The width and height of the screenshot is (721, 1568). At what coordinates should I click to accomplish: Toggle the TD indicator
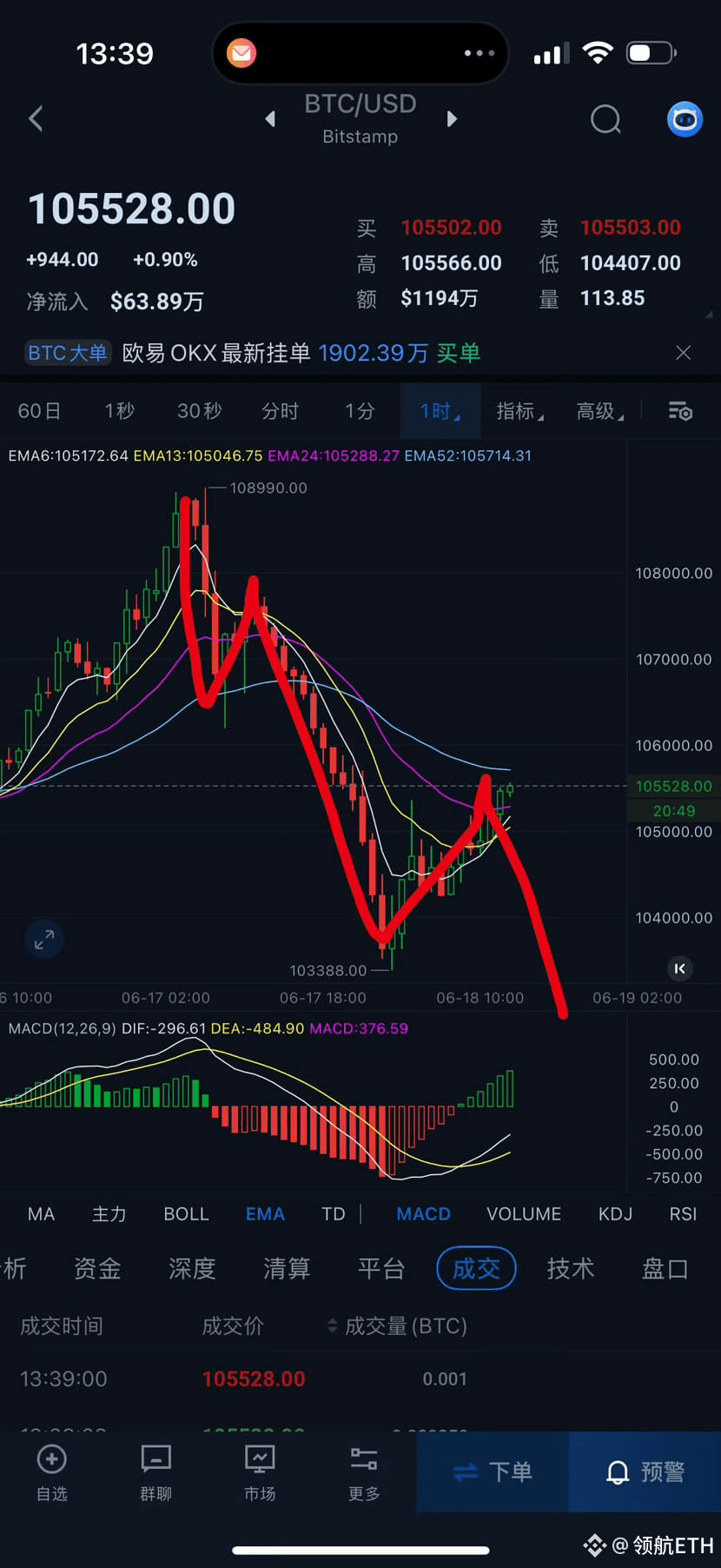click(334, 1214)
